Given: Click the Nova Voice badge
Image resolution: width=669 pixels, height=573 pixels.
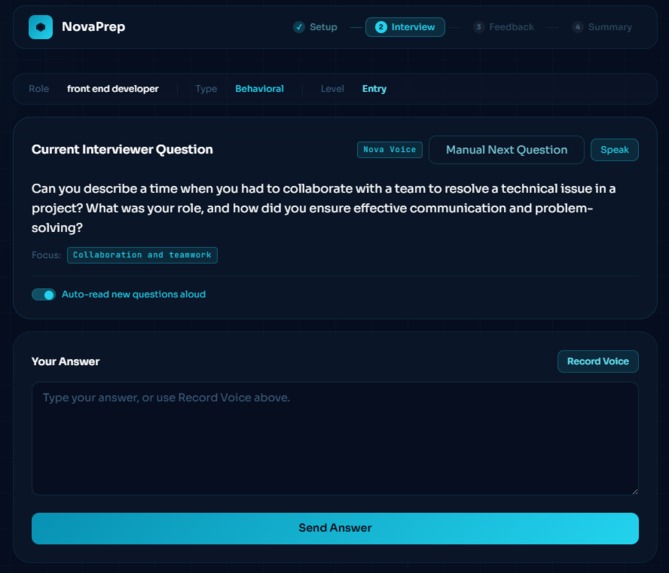Looking at the screenshot, I should 390,149.
